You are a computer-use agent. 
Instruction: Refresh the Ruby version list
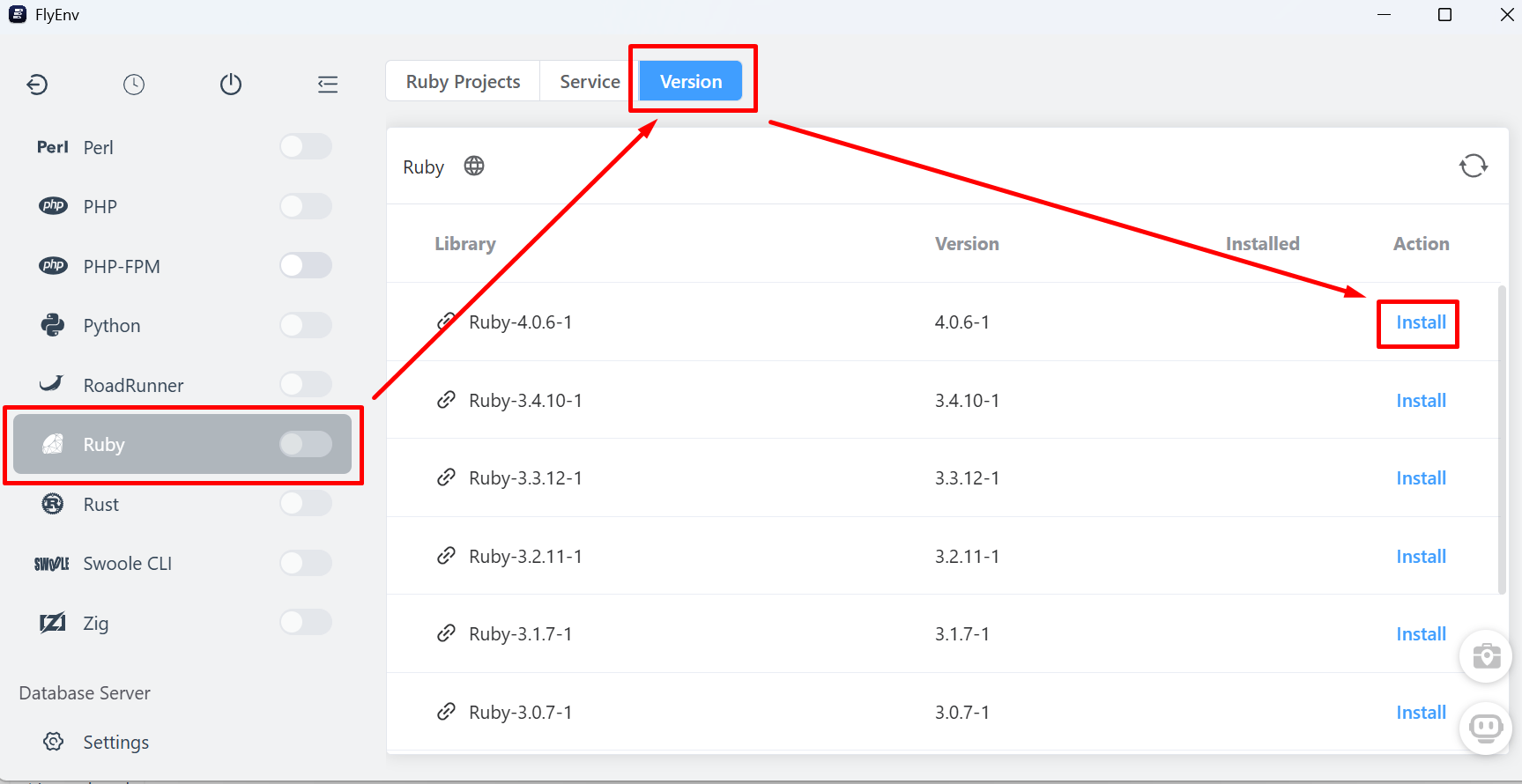pyautogui.click(x=1474, y=166)
